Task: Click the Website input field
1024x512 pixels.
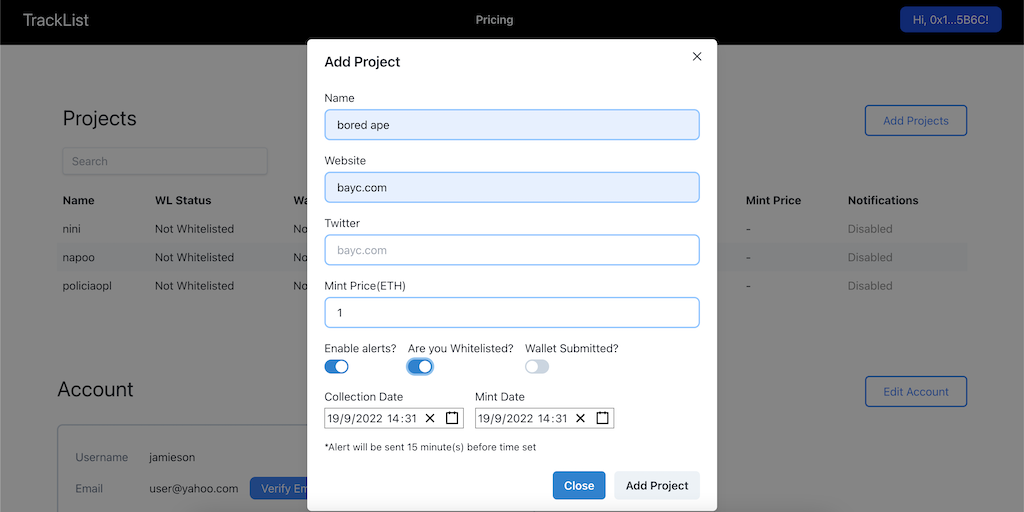Action: (x=511, y=187)
